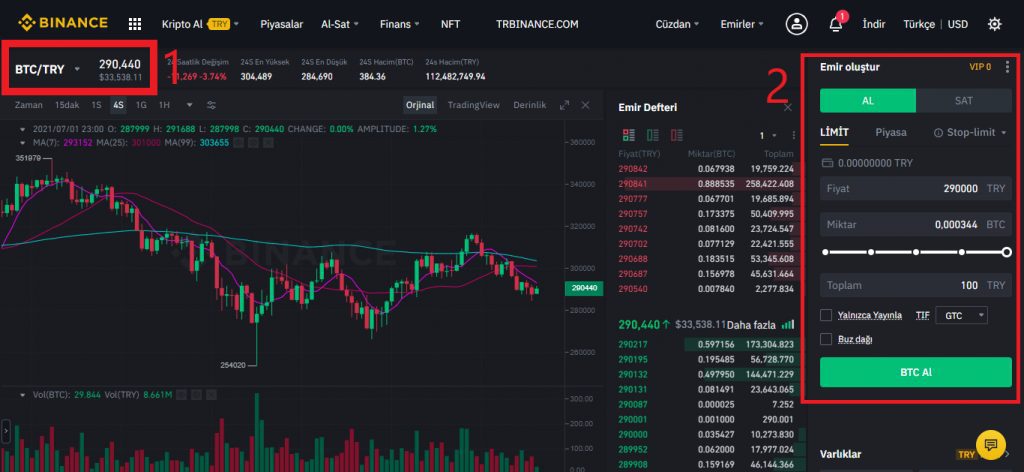Check the Buz dağı checkbox
Viewport: 1024px width, 472px height.
(x=826, y=339)
